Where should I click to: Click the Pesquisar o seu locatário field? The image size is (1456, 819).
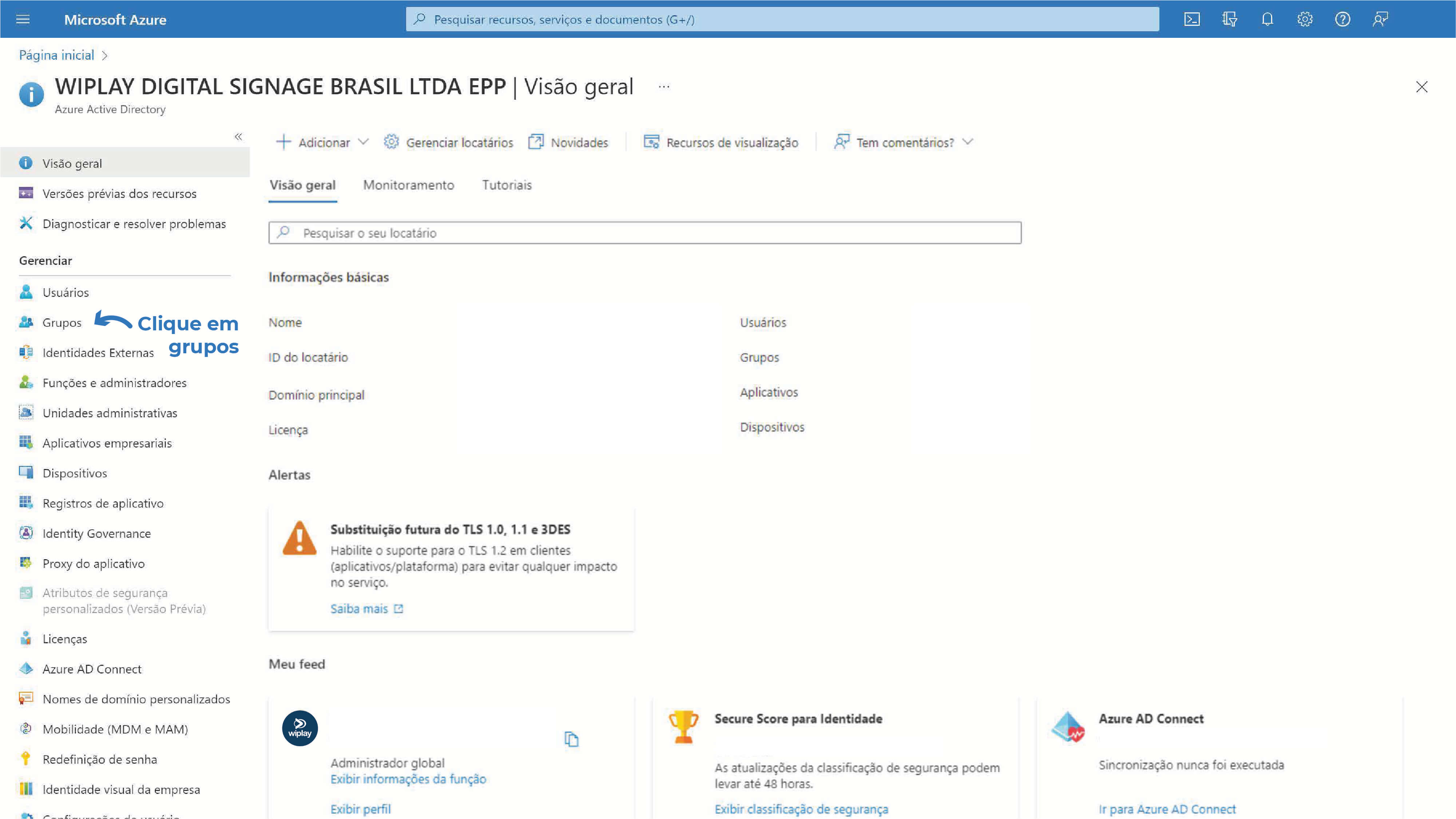644,233
